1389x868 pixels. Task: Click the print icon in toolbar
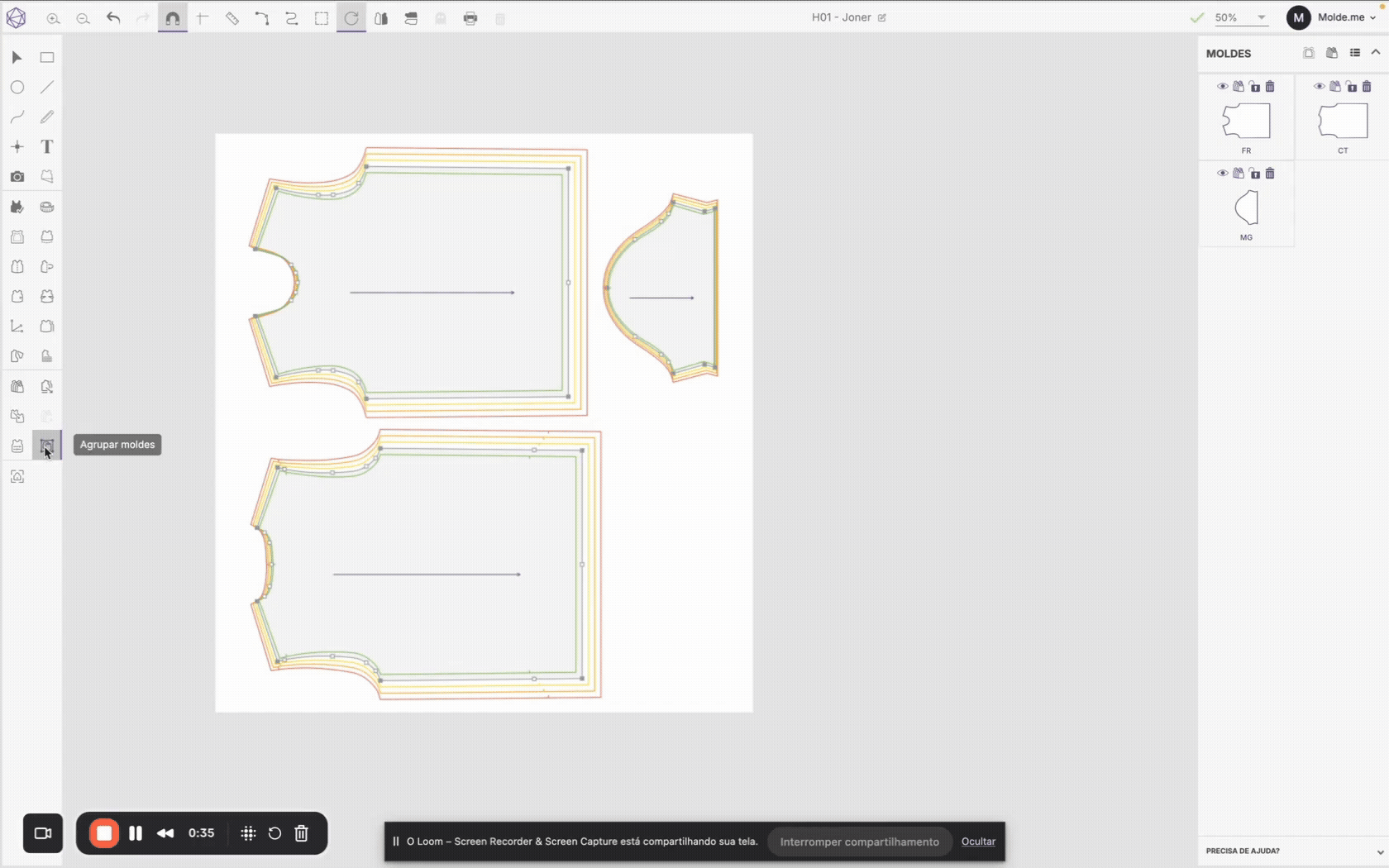tap(470, 18)
